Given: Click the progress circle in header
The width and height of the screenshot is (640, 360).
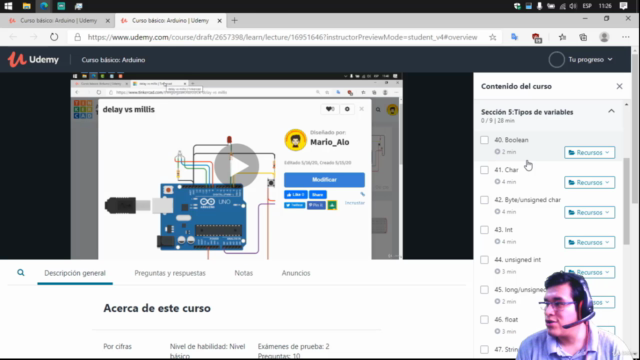Looking at the screenshot, I should (x=556, y=60).
